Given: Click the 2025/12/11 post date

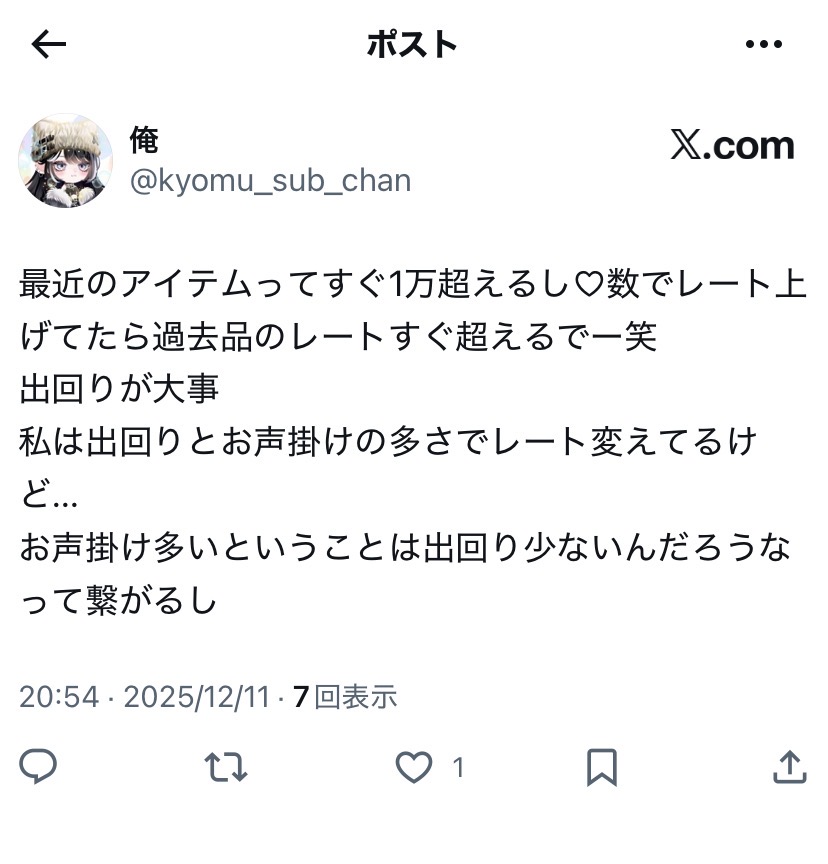Looking at the screenshot, I should pyautogui.click(x=197, y=696).
